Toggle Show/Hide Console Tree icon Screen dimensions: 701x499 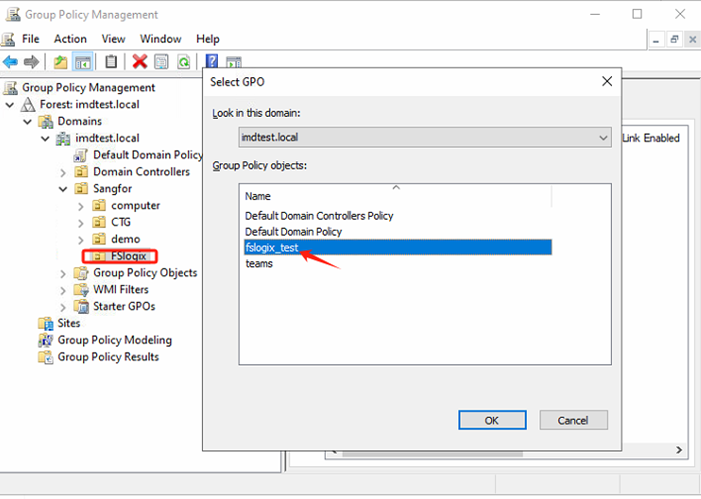[83, 62]
